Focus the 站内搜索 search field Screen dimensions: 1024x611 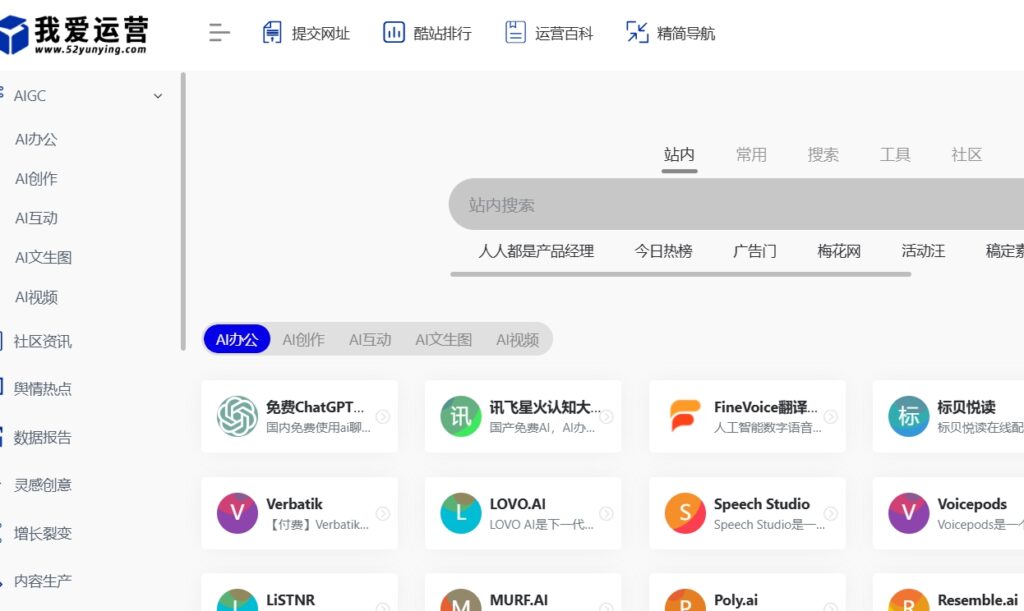[736, 204]
